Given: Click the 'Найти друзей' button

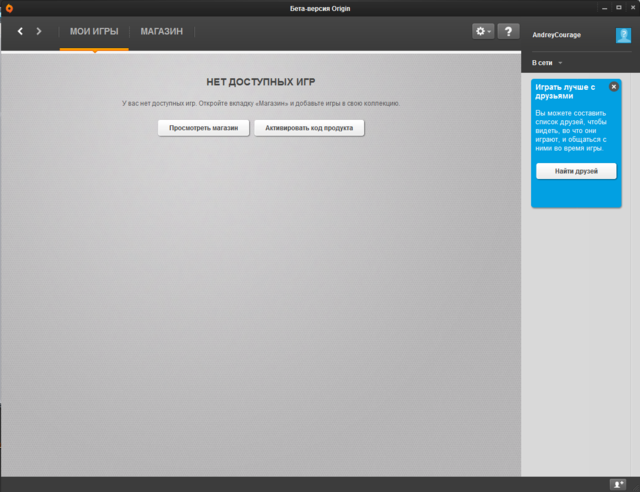Looking at the screenshot, I should [x=576, y=171].
